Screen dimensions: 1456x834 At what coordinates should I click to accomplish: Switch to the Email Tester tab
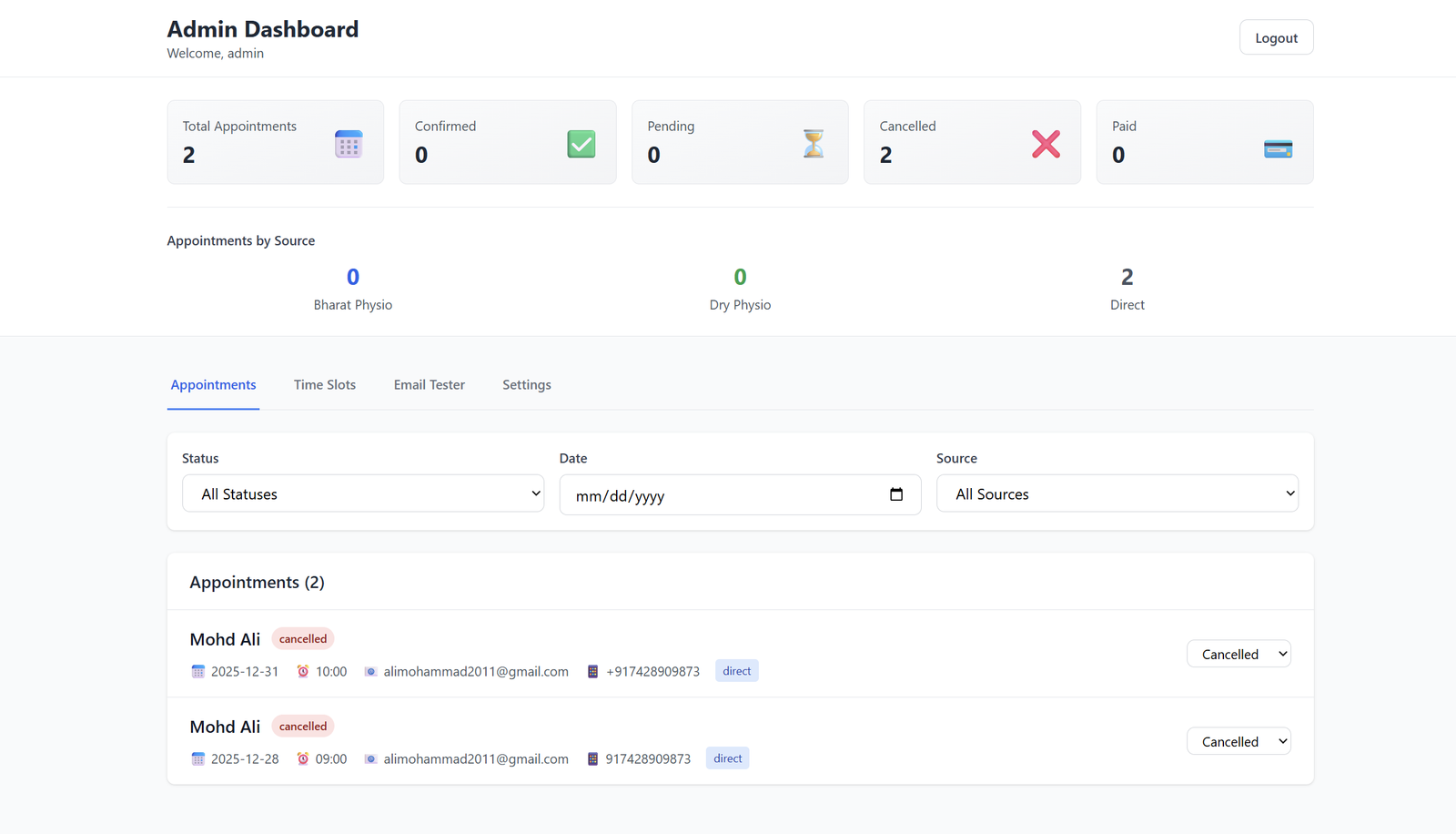(429, 384)
